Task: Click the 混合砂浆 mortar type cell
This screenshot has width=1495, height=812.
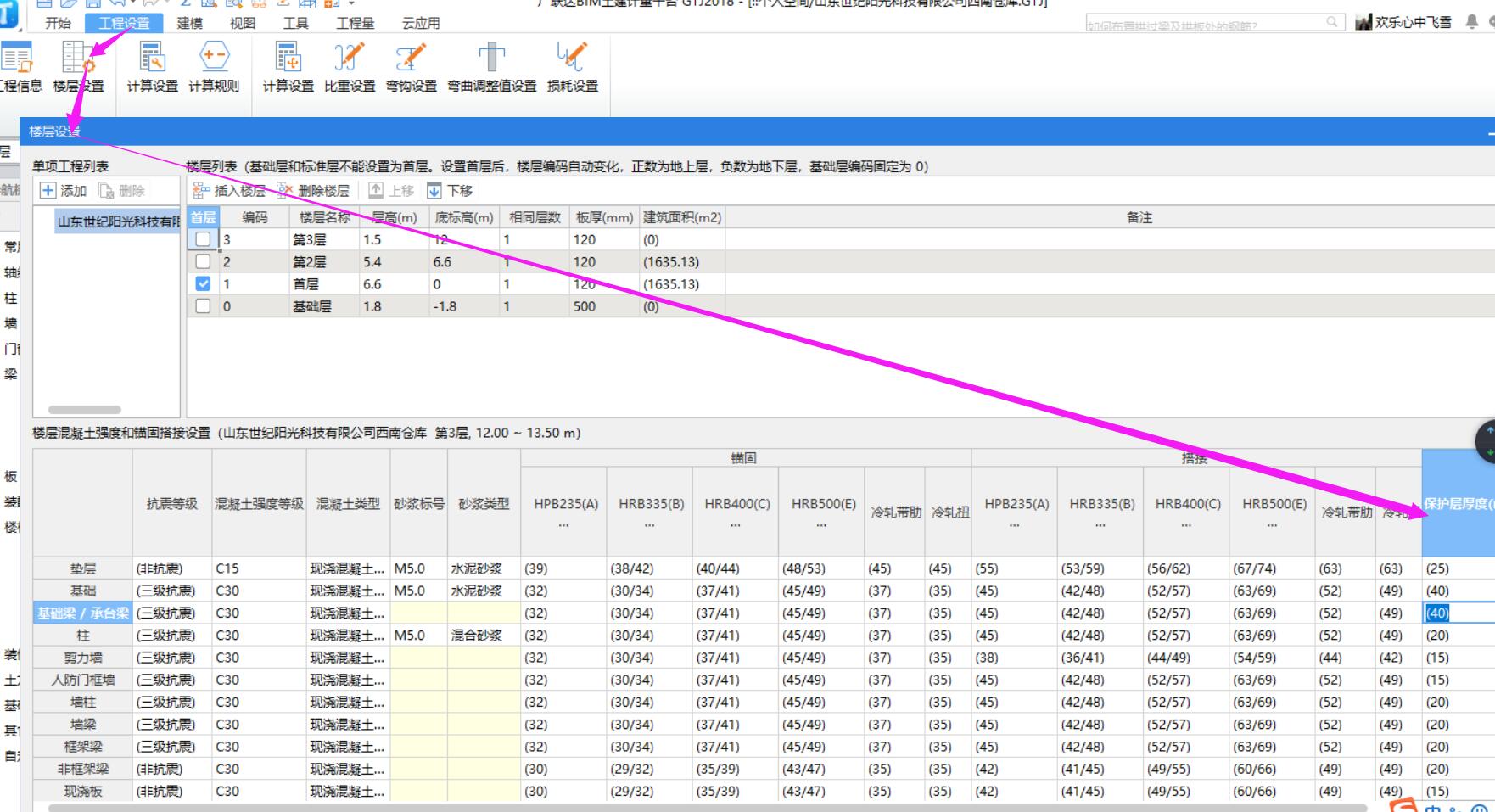Action: [x=484, y=635]
